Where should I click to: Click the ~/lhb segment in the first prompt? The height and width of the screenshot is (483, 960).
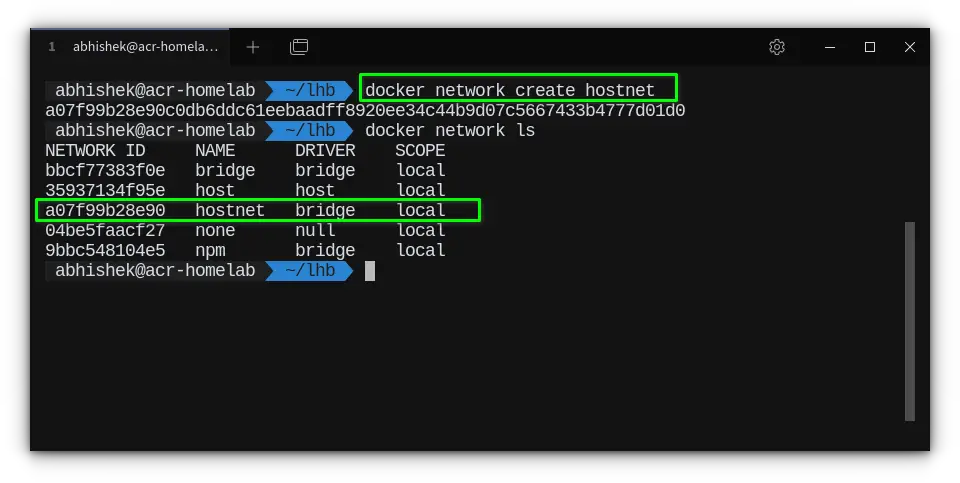309,90
